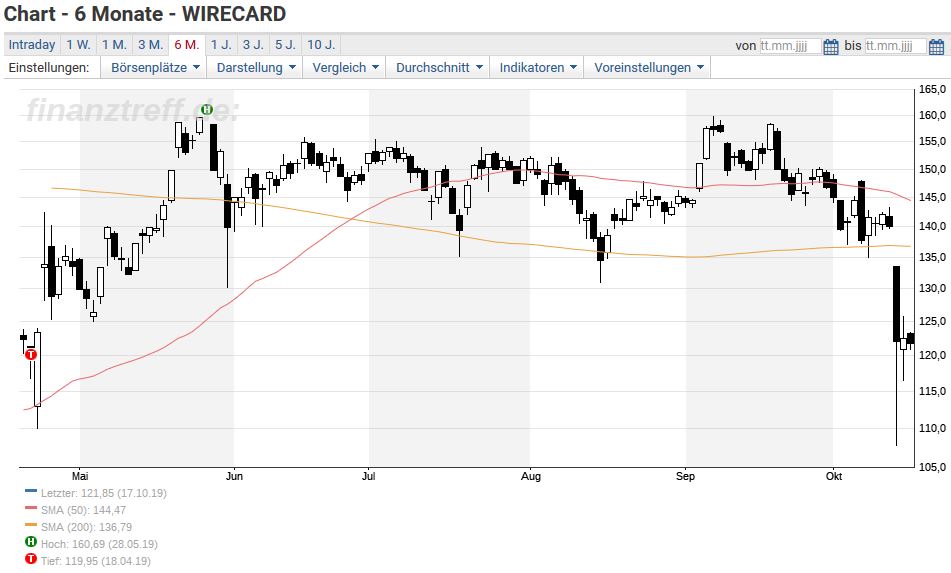The height and width of the screenshot is (573, 951).
Task: Click the orange SMA (200) legend swatch
Action: pyautogui.click(x=31, y=525)
